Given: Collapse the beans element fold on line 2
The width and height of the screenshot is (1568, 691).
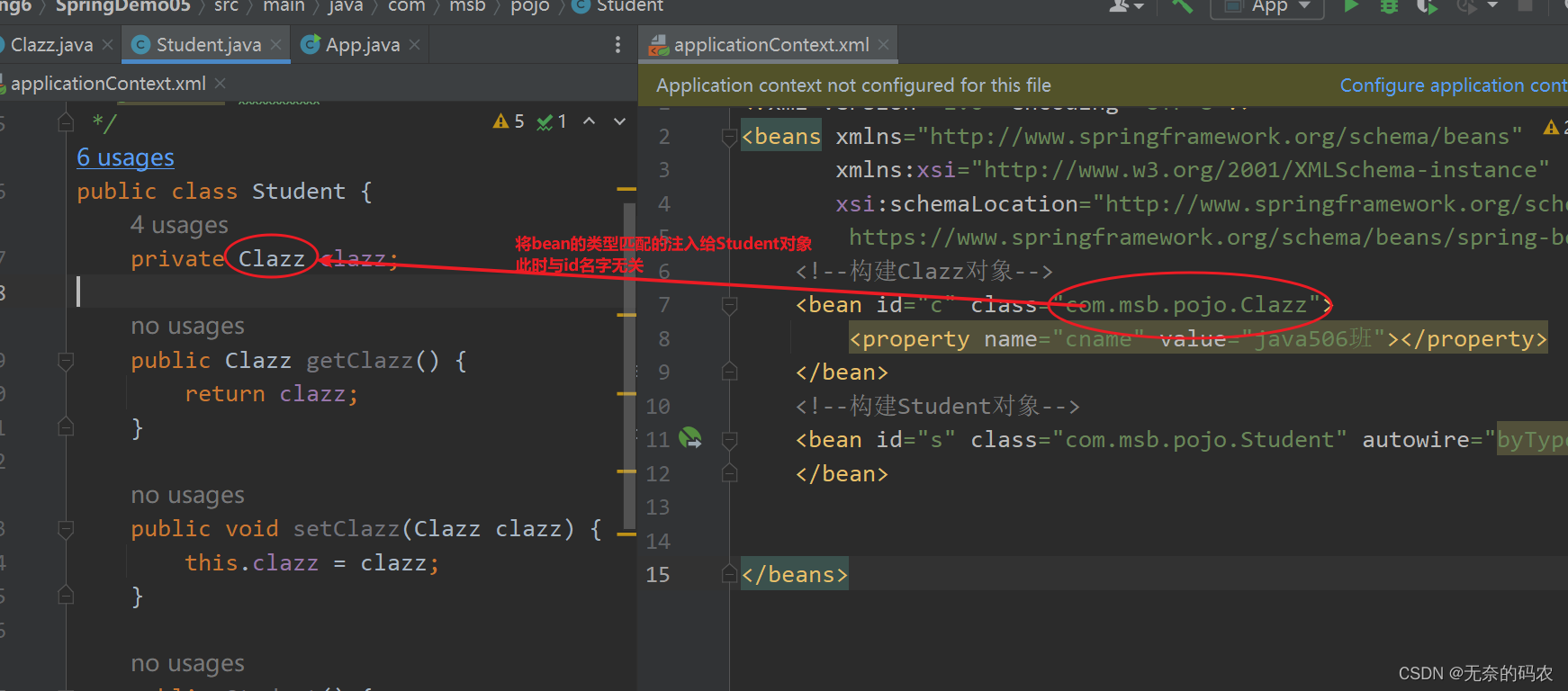Looking at the screenshot, I should pyautogui.click(x=729, y=137).
